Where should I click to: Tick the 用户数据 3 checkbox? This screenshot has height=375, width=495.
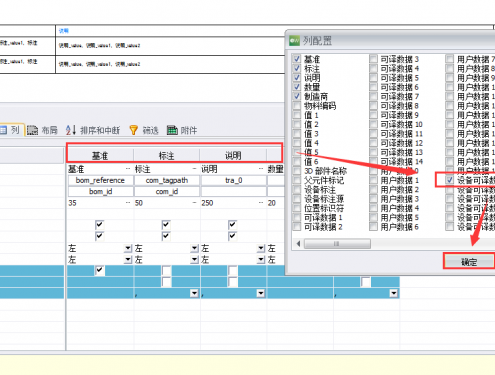[373, 199]
